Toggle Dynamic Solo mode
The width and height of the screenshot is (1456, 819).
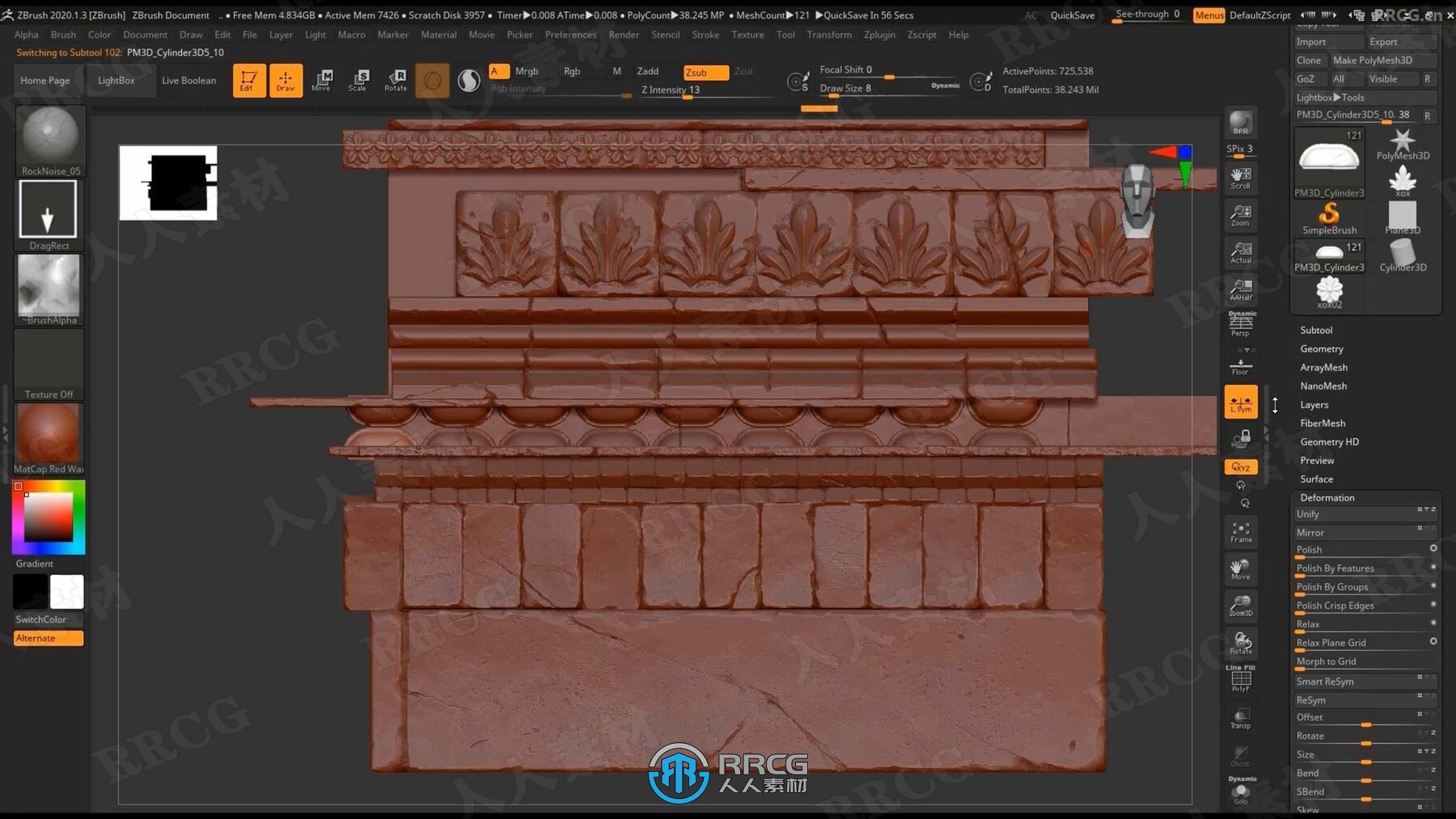click(x=1241, y=792)
